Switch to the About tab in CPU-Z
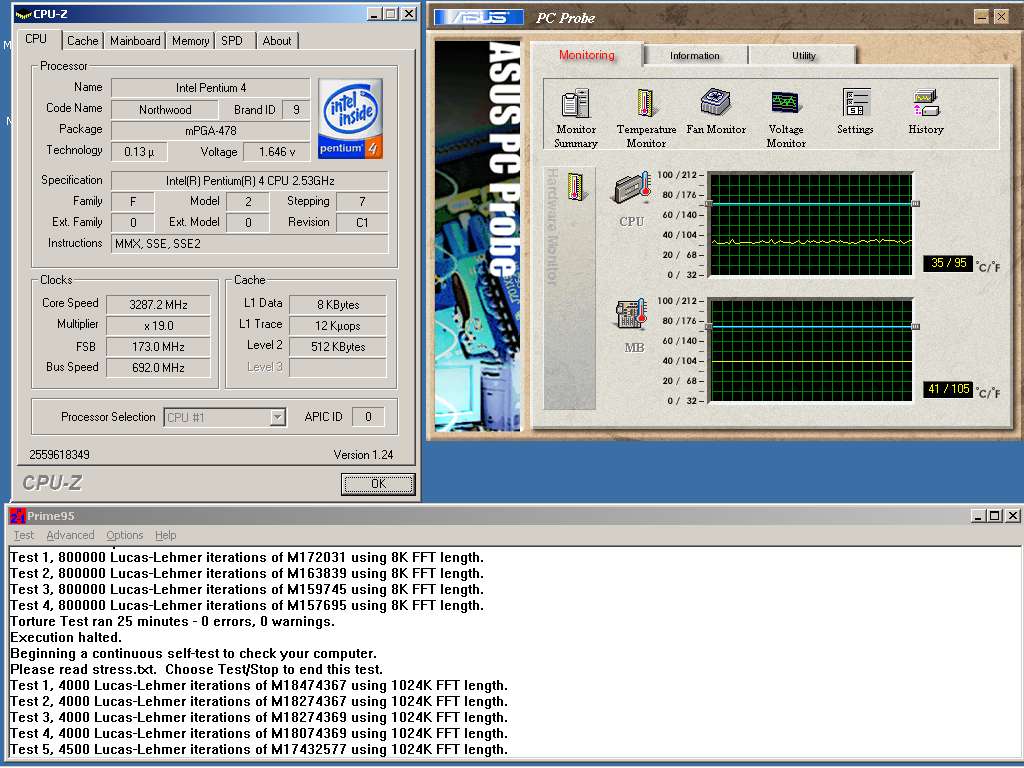The height and width of the screenshot is (768, 1024). click(277, 40)
